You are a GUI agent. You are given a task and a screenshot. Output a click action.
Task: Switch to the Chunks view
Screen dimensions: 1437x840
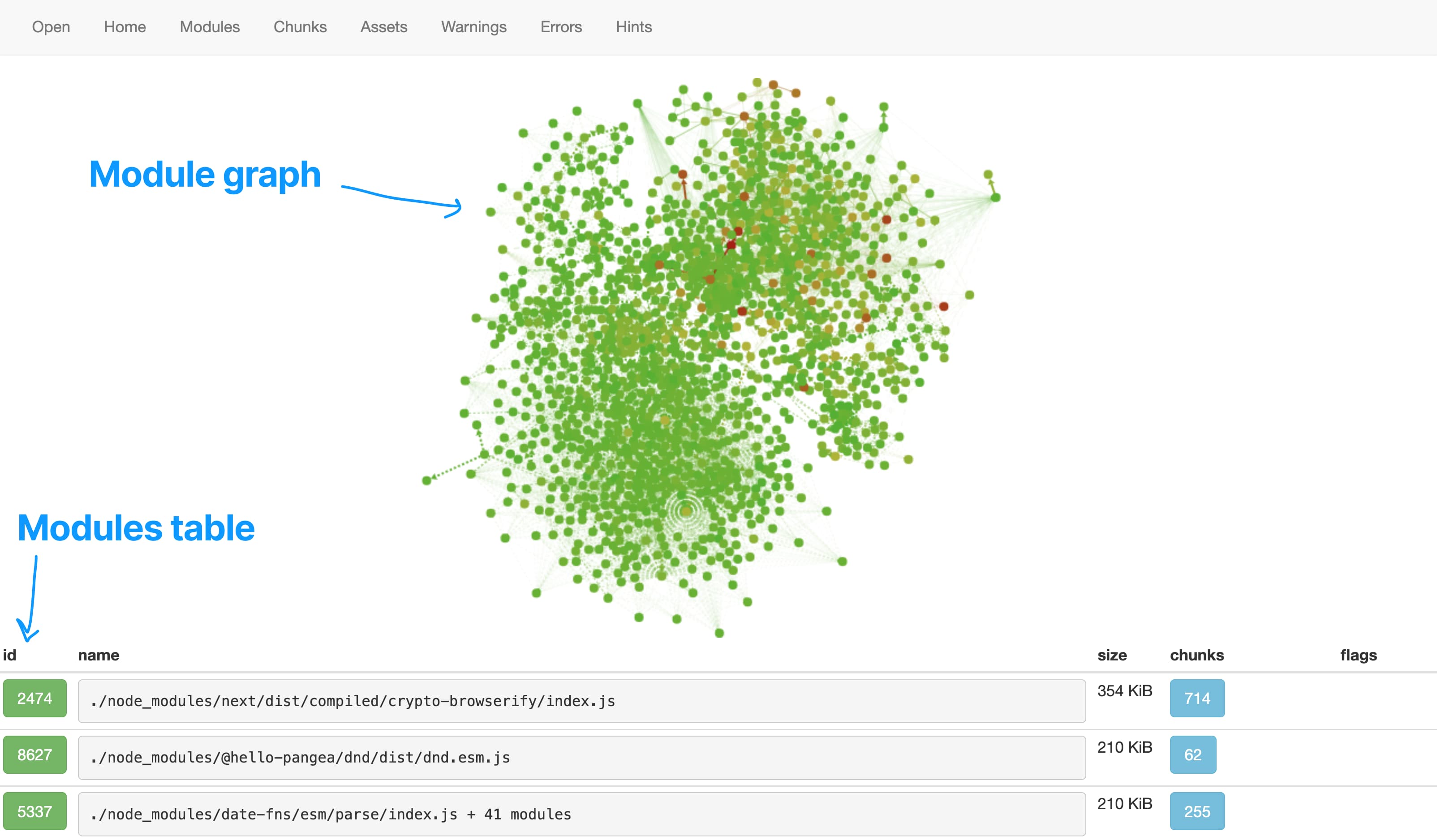click(300, 27)
